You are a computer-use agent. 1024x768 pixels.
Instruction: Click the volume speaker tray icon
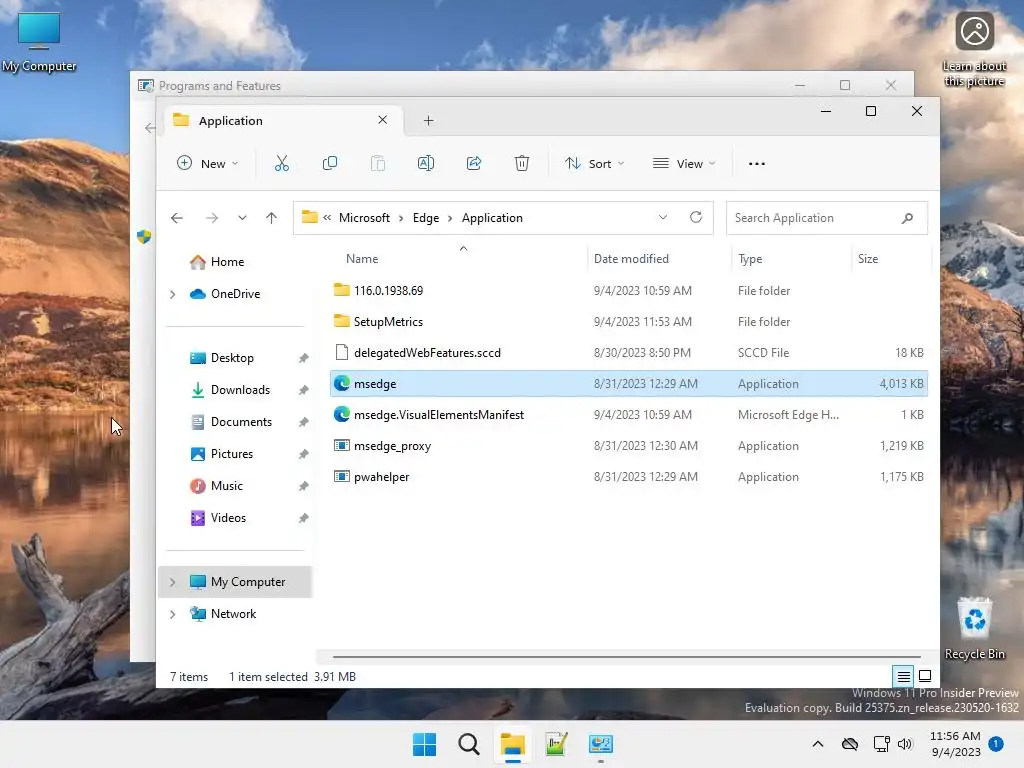point(905,744)
